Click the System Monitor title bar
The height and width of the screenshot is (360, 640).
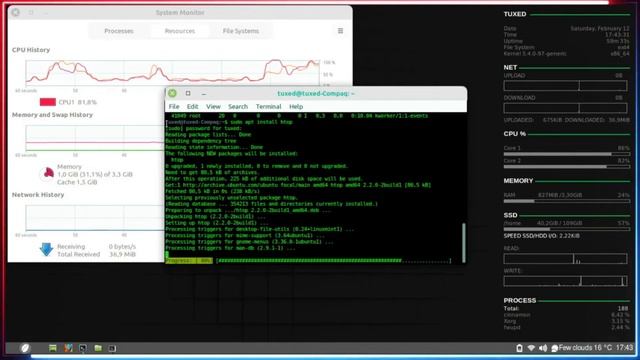pyautogui.click(x=180, y=13)
